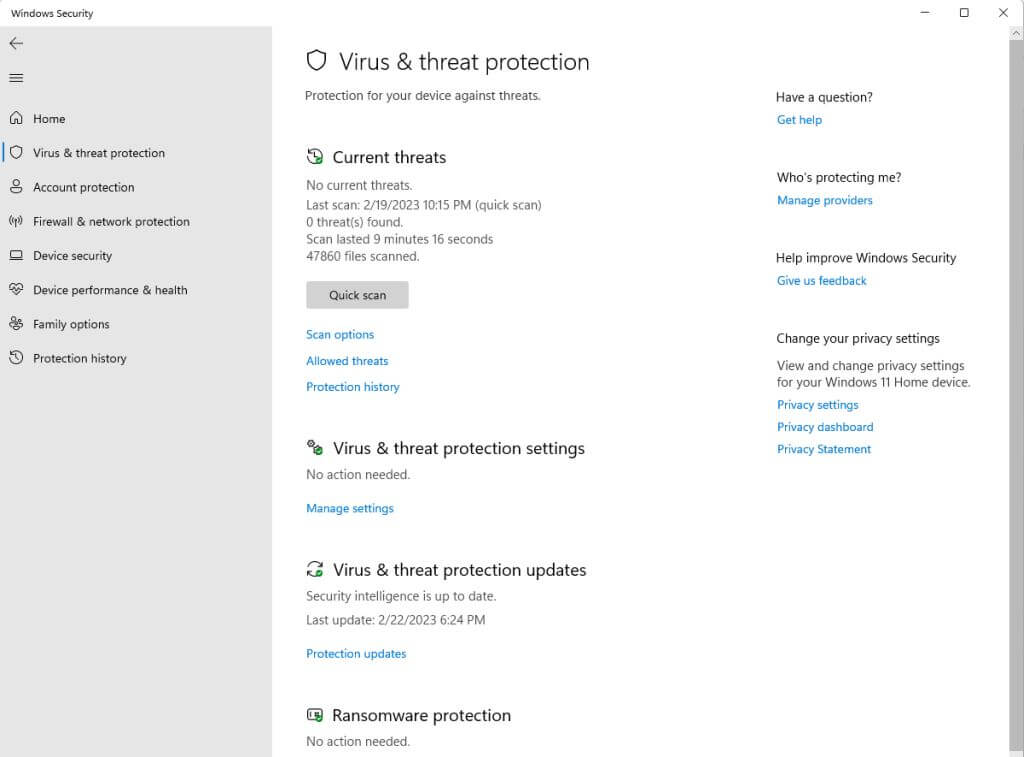
Task: Select Account protection in sidebar
Action: tap(83, 187)
